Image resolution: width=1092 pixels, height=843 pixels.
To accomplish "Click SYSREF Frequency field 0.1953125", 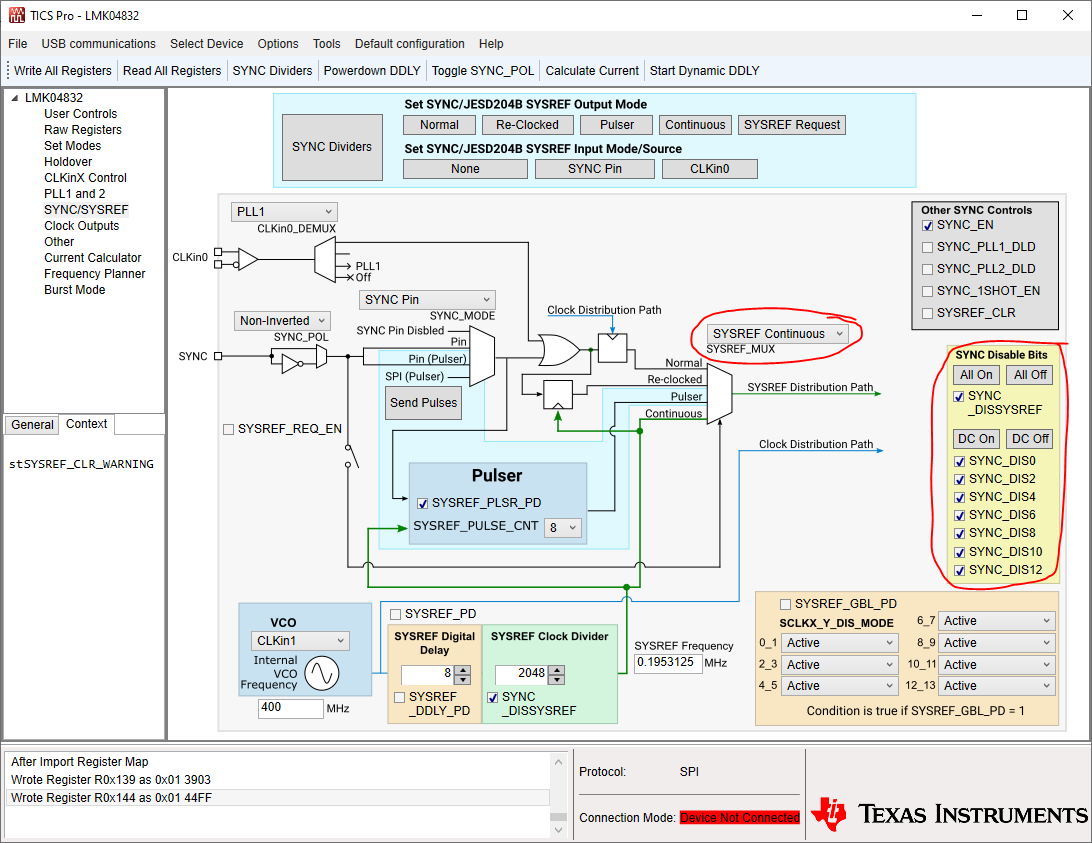I will 668,663.
